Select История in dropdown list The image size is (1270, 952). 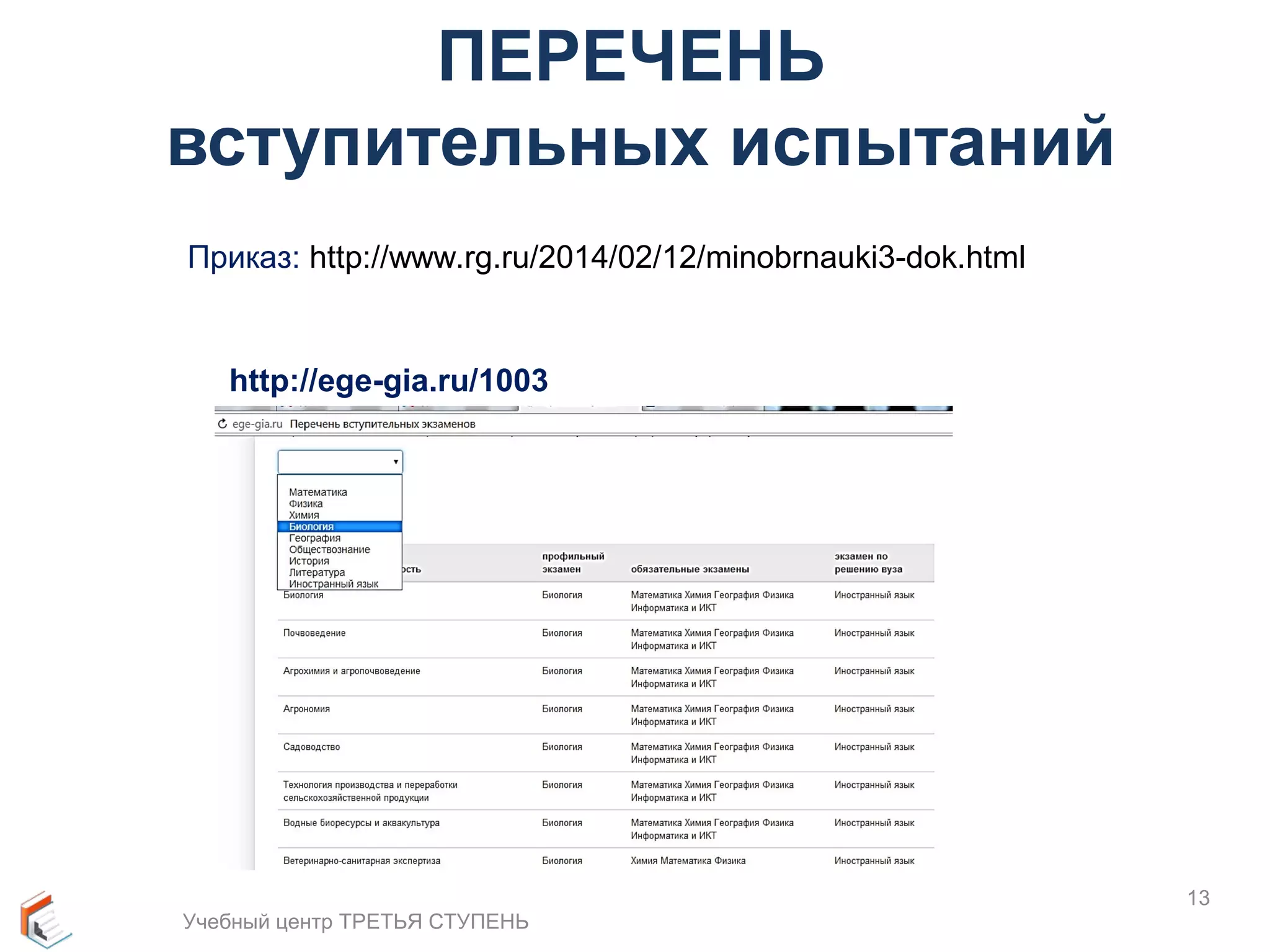coord(309,561)
